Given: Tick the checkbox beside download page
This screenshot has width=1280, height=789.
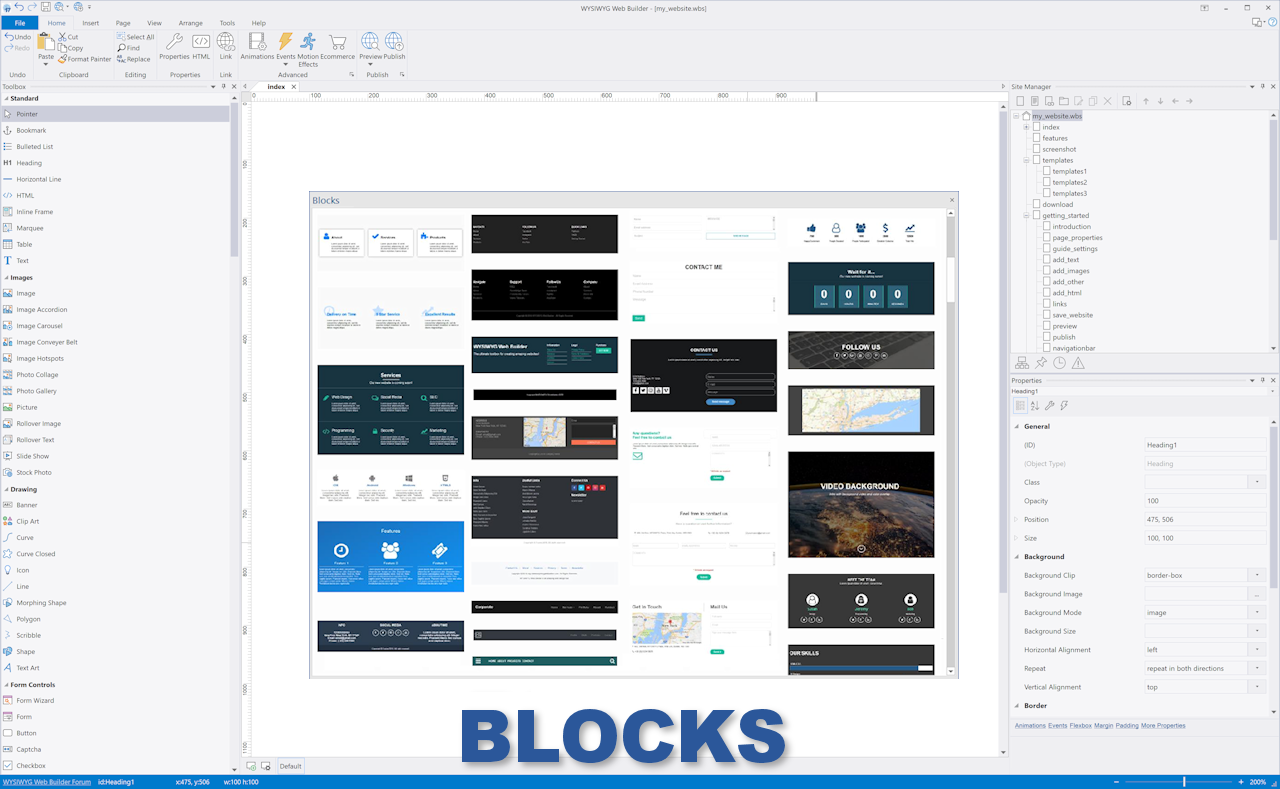Looking at the screenshot, I should pyautogui.click(x=1036, y=204).
